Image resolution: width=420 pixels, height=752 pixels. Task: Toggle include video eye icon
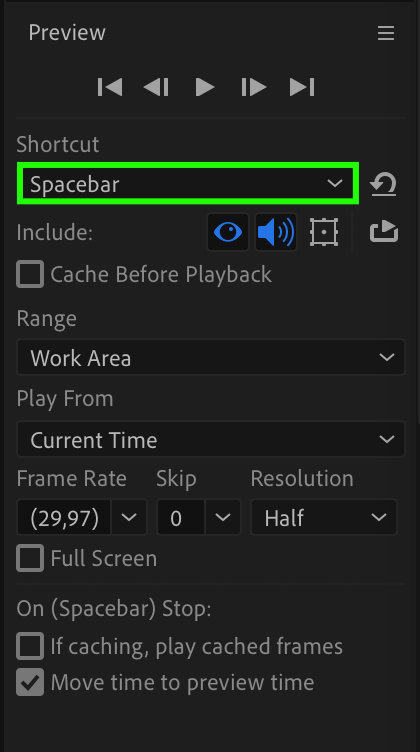(228, 233)
